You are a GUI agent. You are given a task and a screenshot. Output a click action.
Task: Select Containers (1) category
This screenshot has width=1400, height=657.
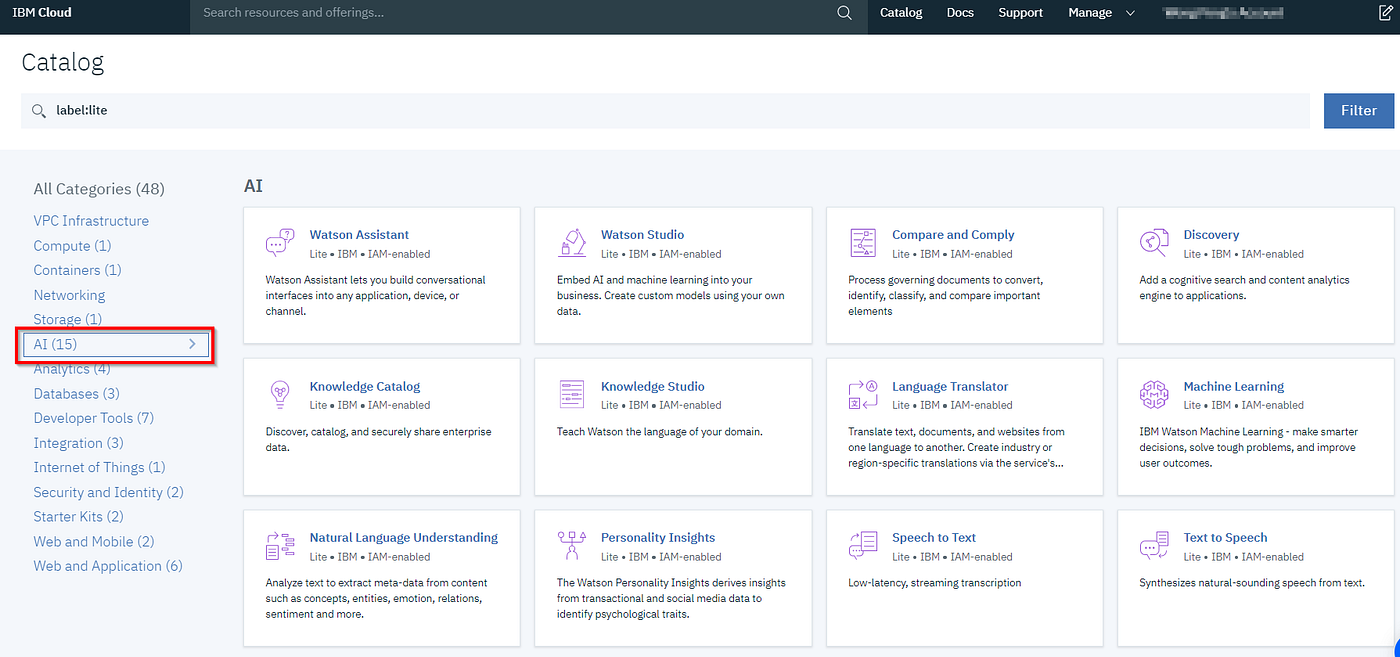pos(77,270)
